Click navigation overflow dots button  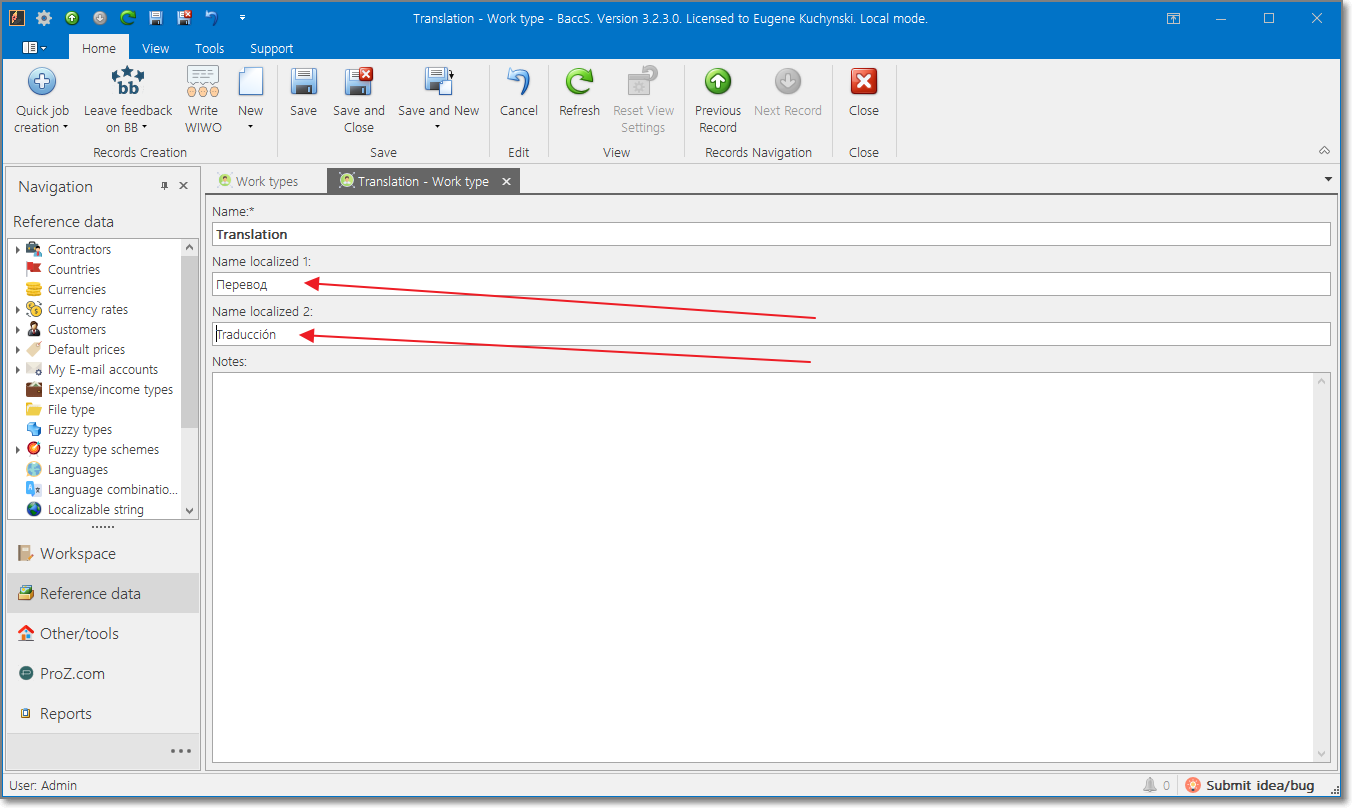(180, 751)
